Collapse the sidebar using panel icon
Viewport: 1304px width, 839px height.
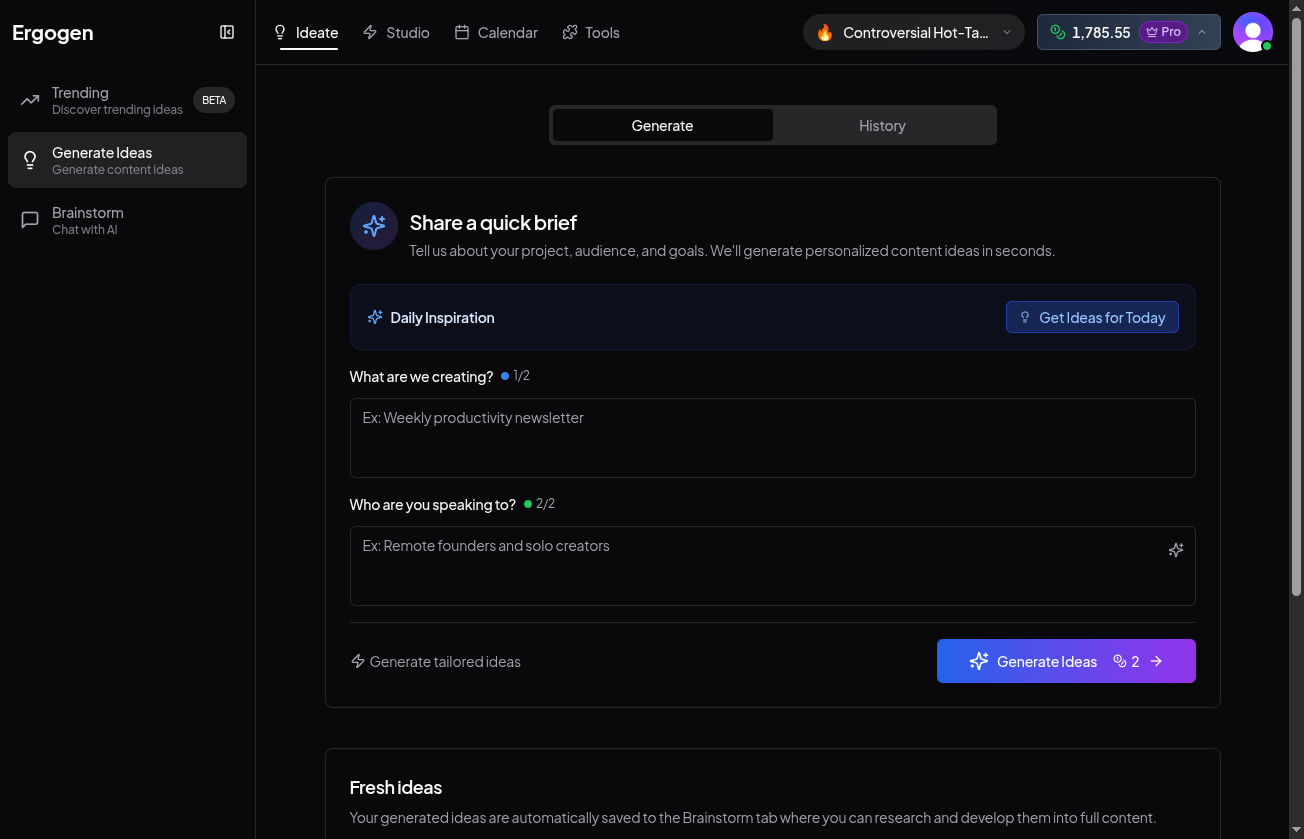tap(227, 32)
